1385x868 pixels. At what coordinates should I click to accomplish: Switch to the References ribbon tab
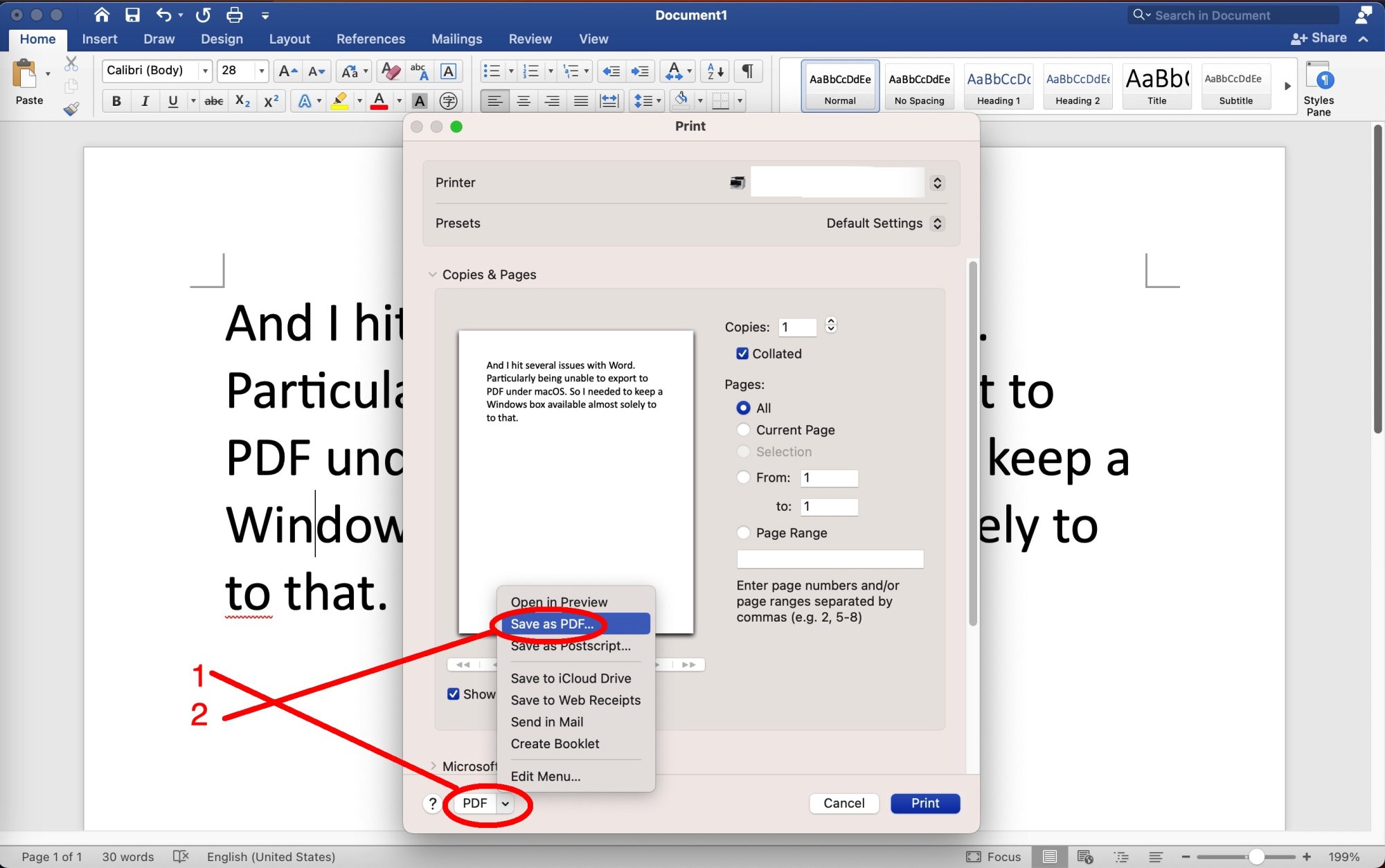(370, 39)
